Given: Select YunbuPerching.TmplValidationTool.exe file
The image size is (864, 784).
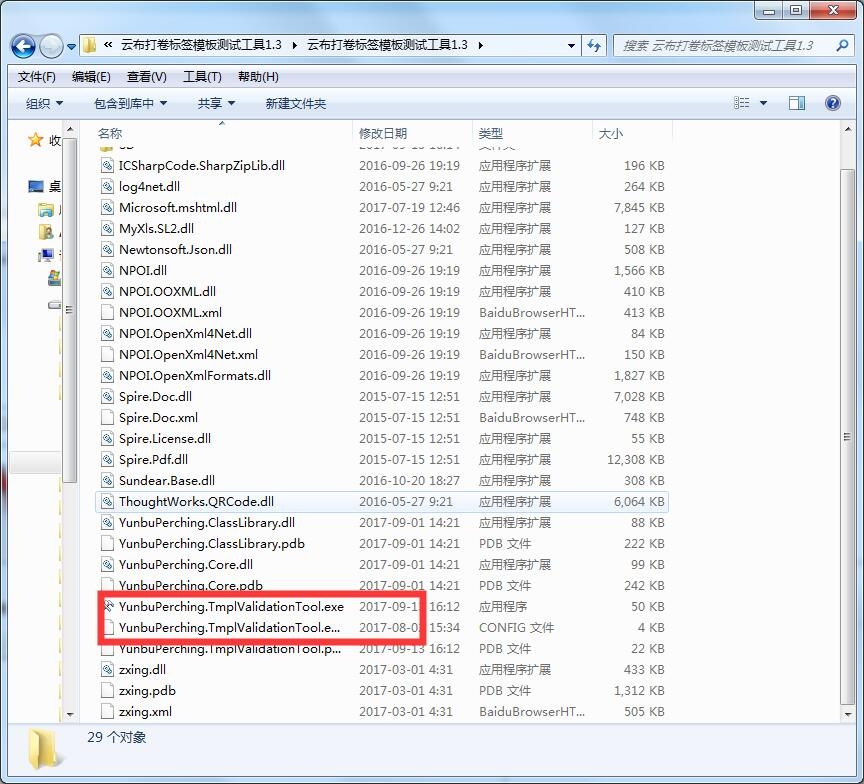Looking at the screenshot, I should (x=231, y=607).
